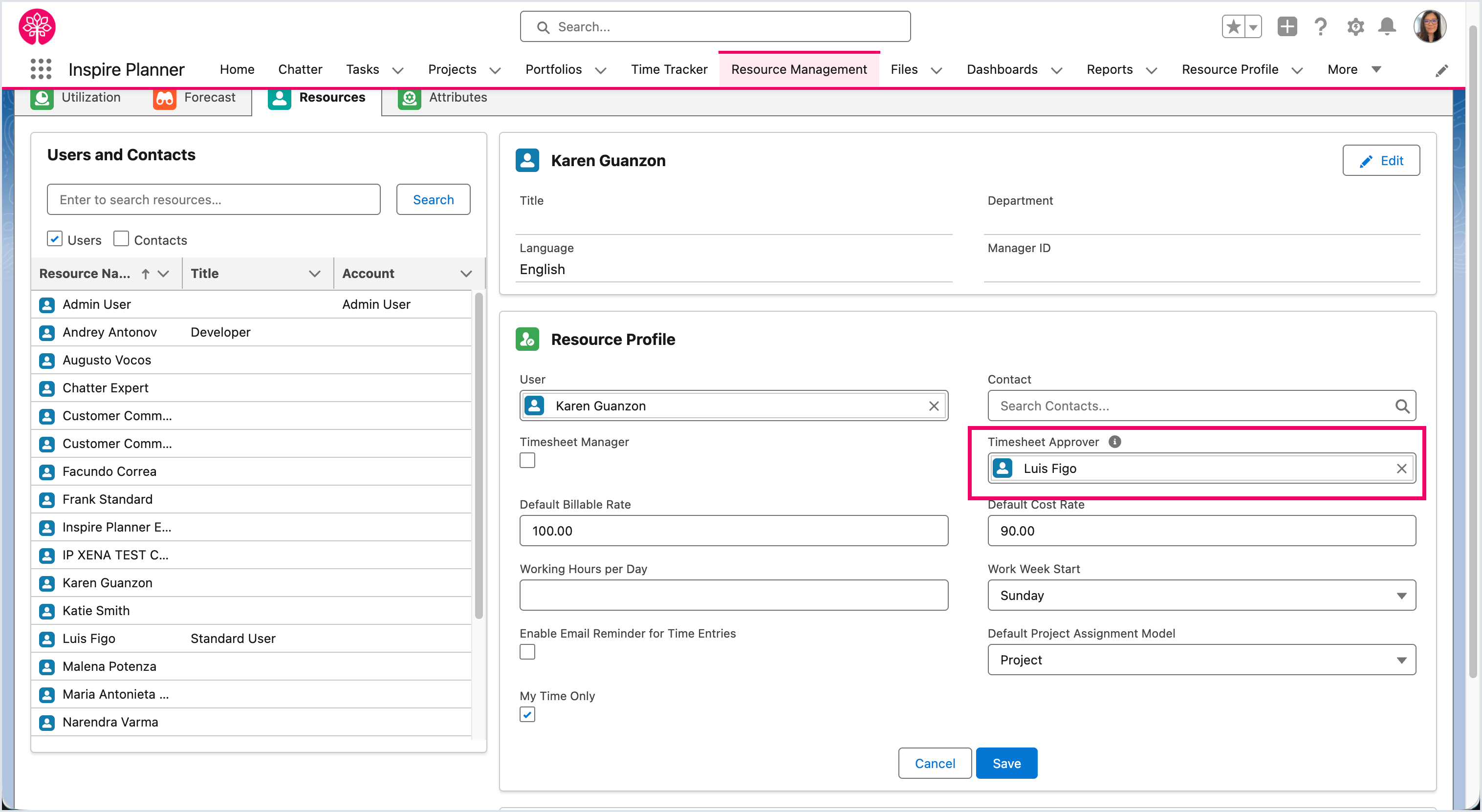
Task: Check the Contacts filter checkbox
Action: [121, 238]
